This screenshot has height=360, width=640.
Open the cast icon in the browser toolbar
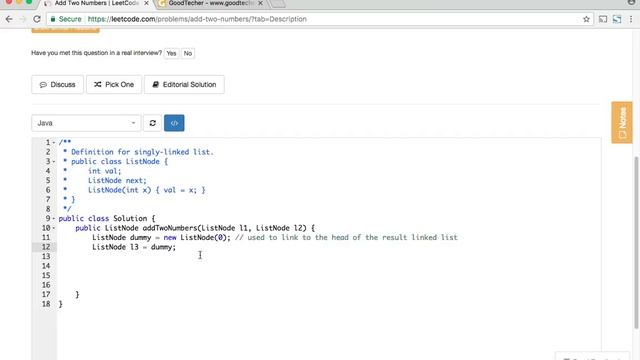click(x=603, y=19)
